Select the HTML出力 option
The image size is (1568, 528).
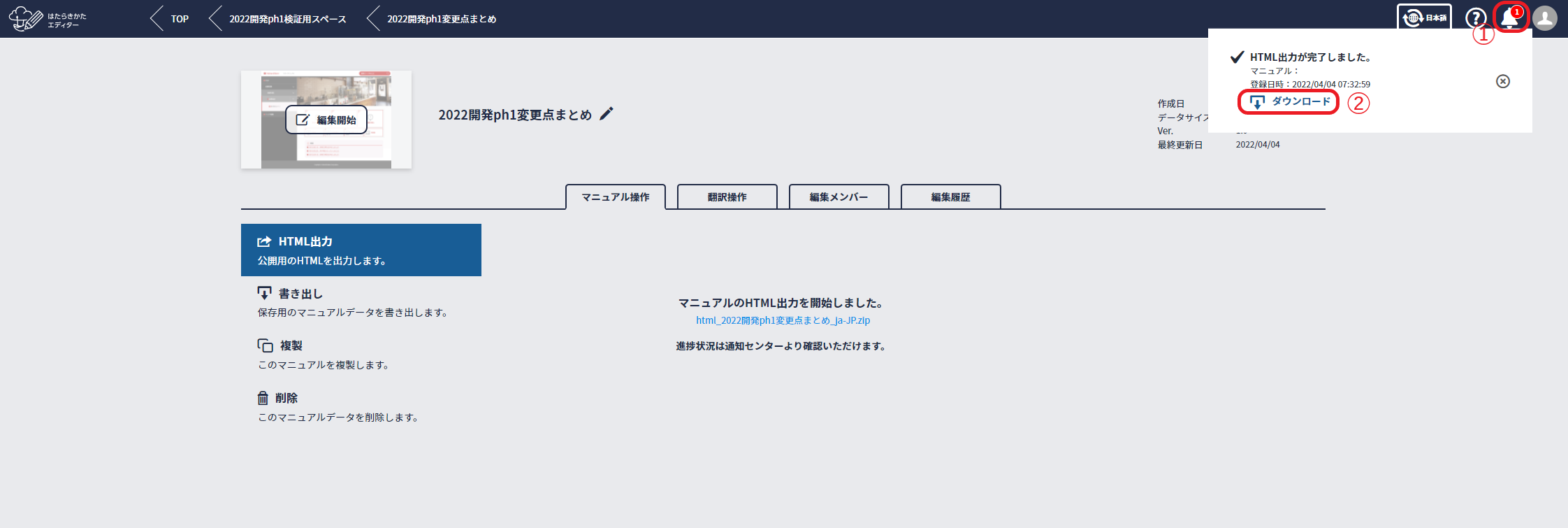point(361,250)
